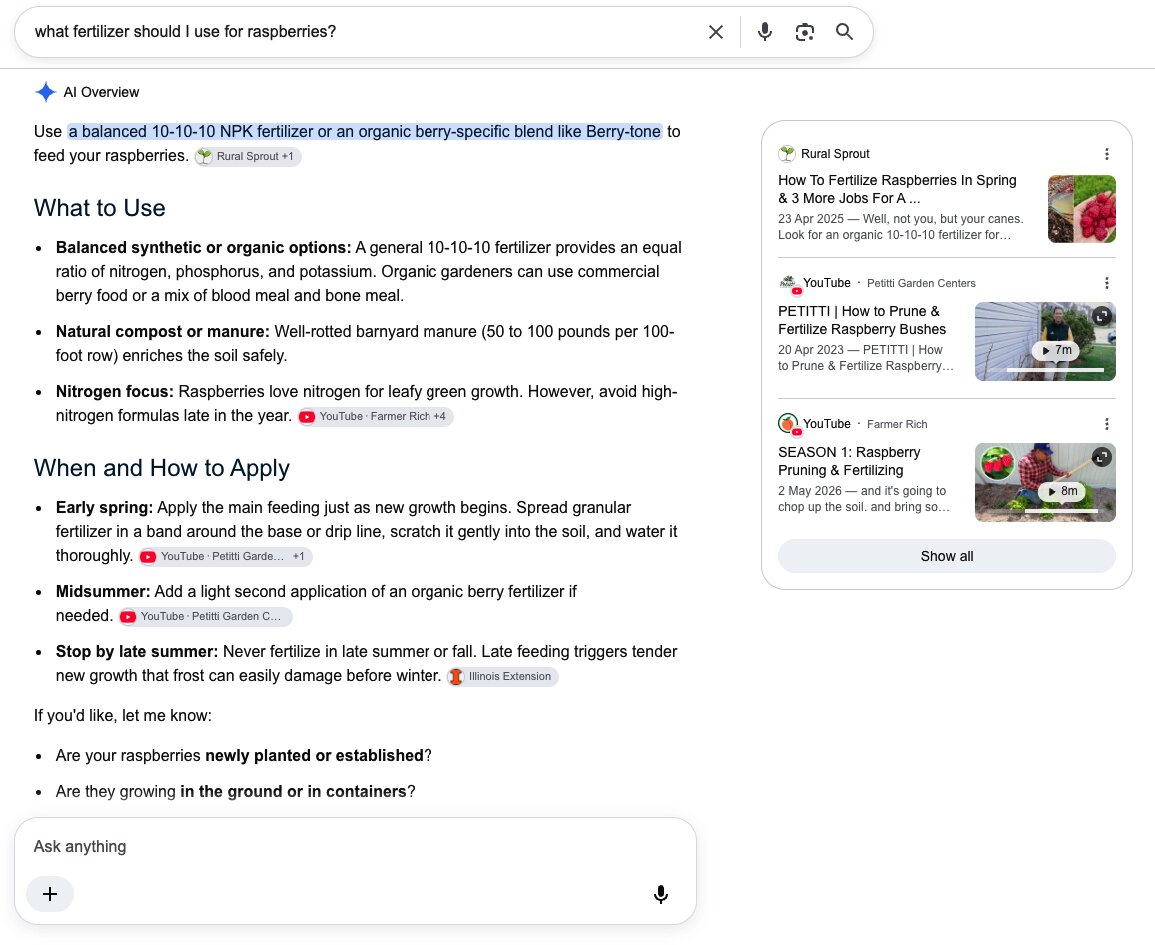This screenshot has width=1155, height=945.
Task: Play the 8m Farmer Rich video
Action: coord(1061,491)
